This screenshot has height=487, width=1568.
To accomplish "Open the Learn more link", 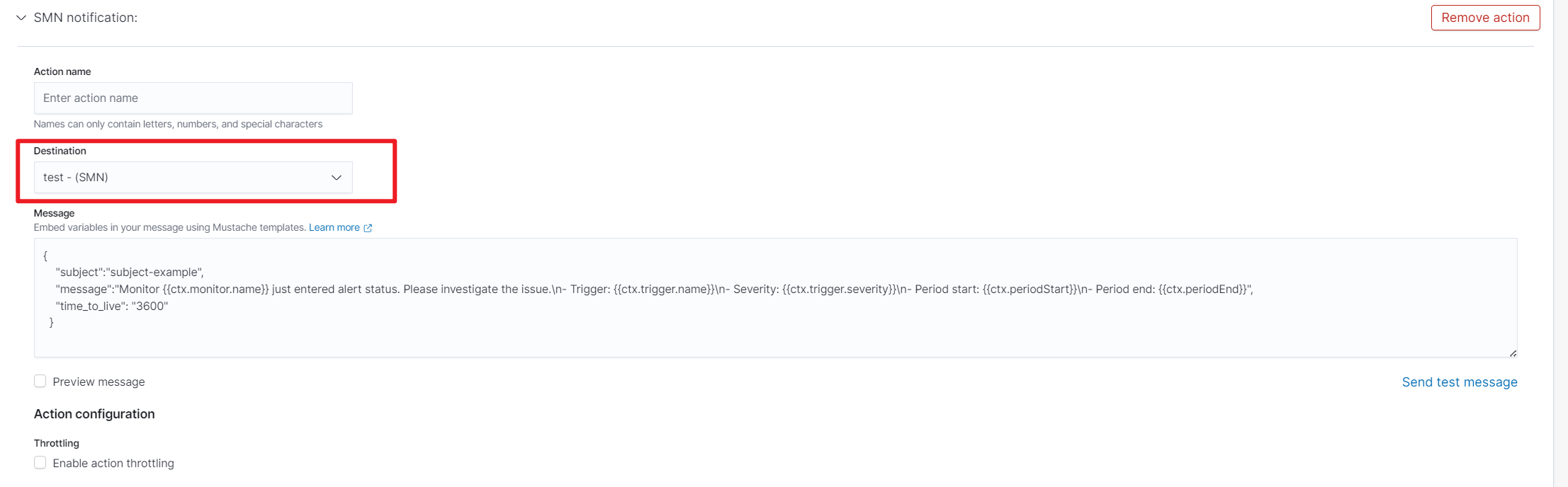I will 334,228.
